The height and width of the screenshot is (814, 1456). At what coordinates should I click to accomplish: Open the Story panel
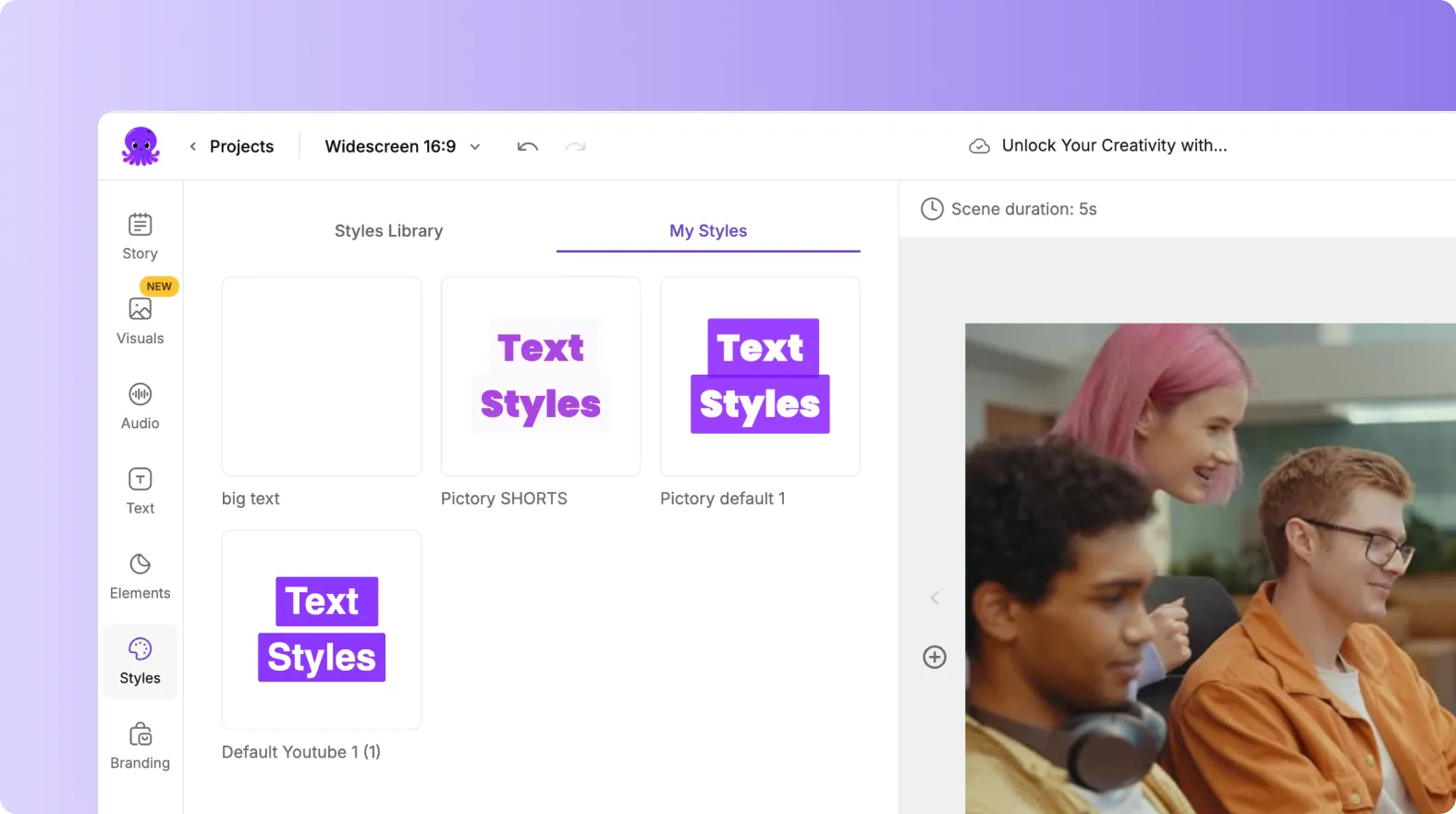click(141, 237)
